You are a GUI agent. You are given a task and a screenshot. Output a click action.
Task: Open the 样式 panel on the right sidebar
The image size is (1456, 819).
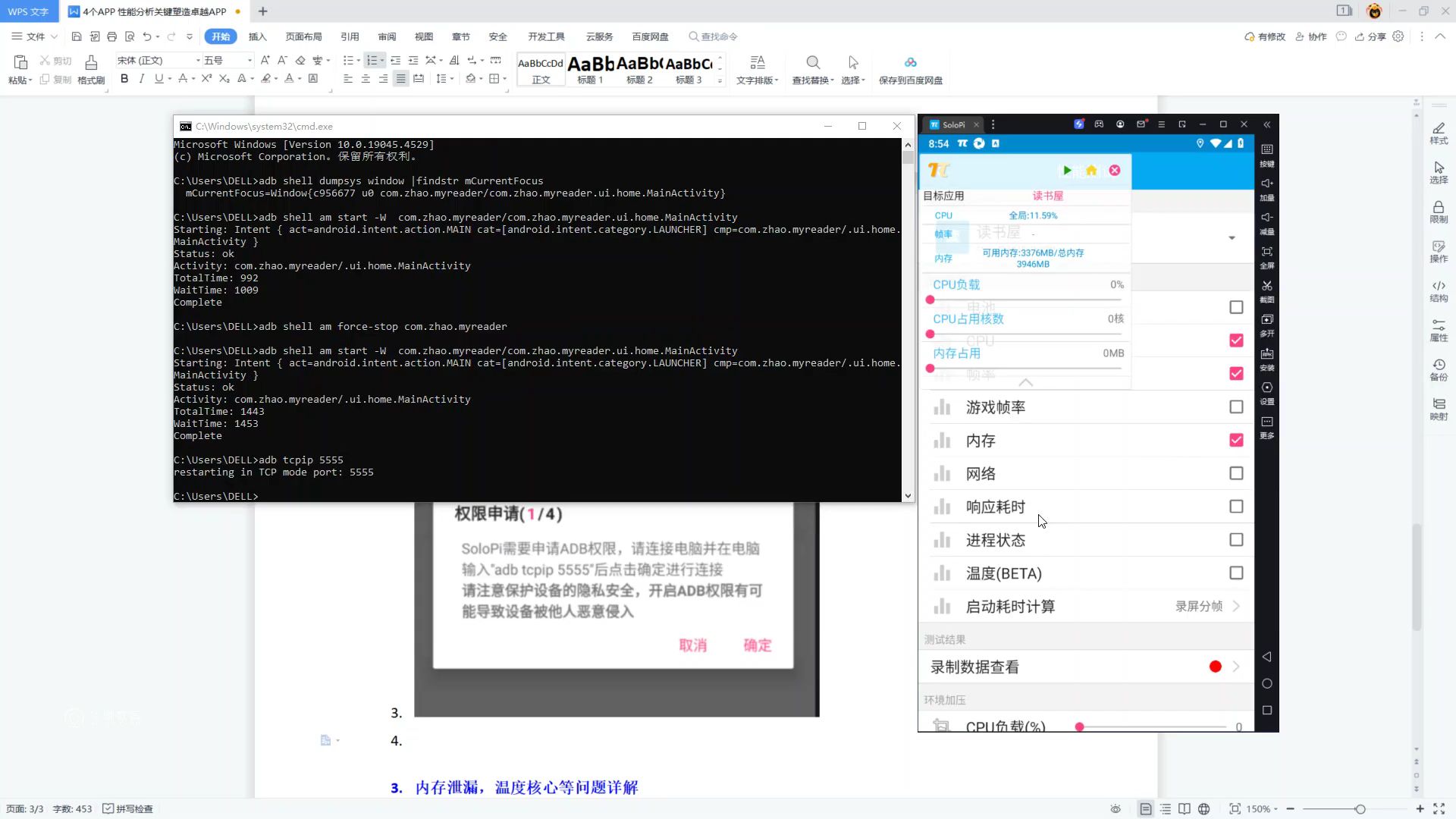pos(1439,133)
